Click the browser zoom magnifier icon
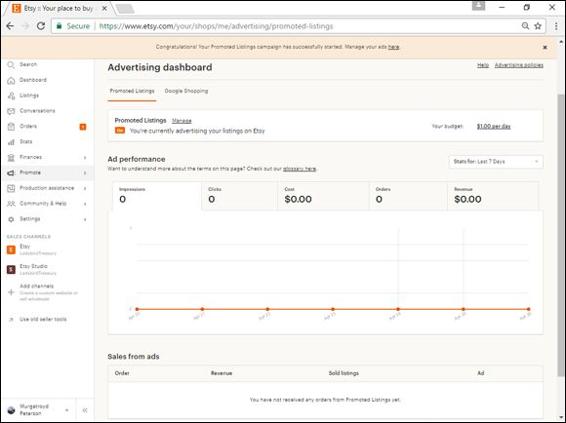566x423 pixels. coord(525,26)
